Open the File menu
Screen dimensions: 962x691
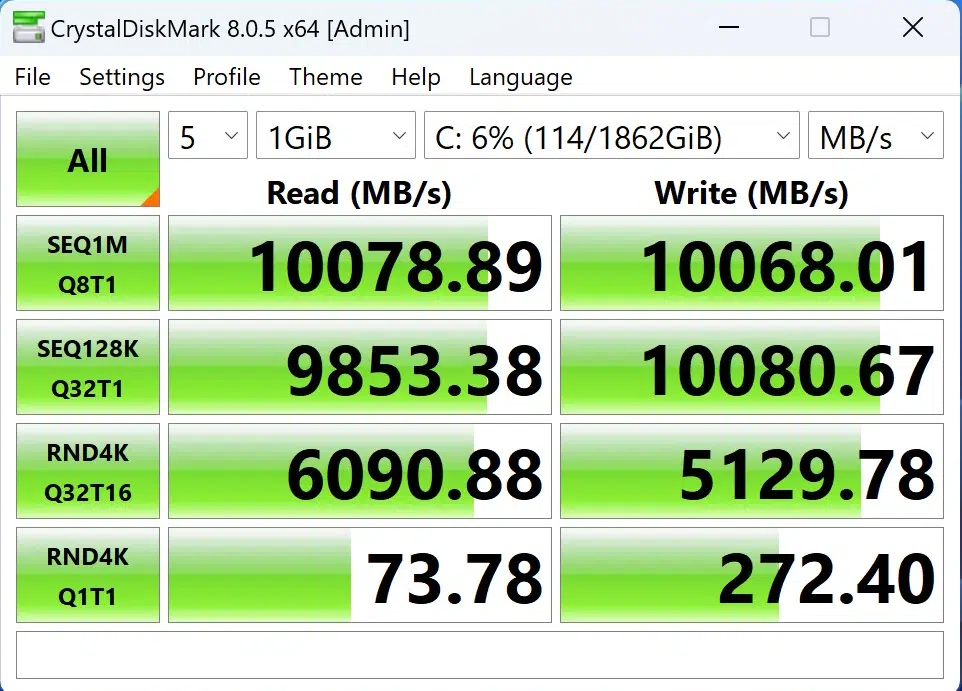coord(32,77)
